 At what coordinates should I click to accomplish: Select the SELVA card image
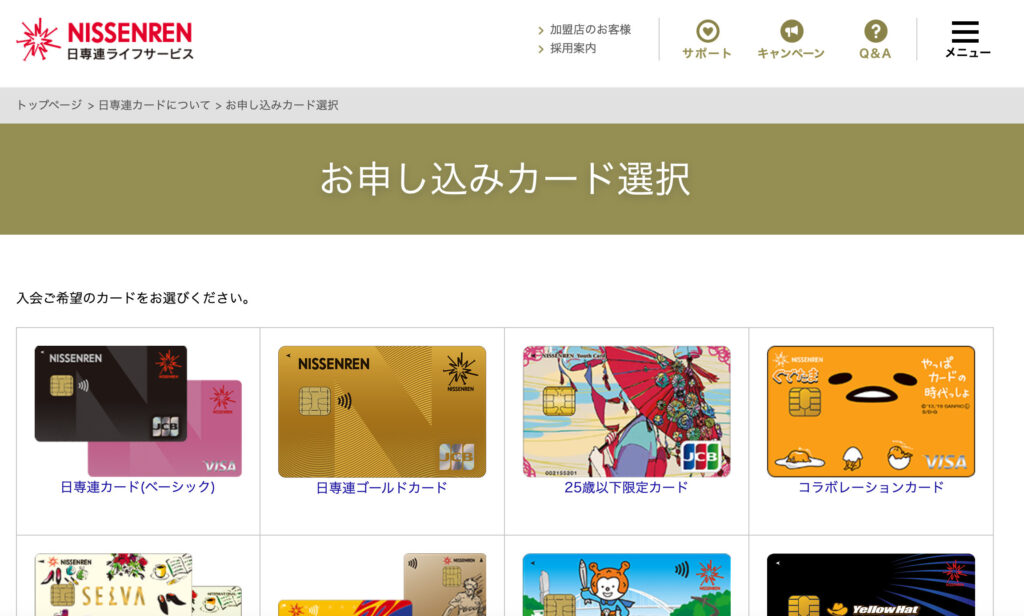coord(138,585)
